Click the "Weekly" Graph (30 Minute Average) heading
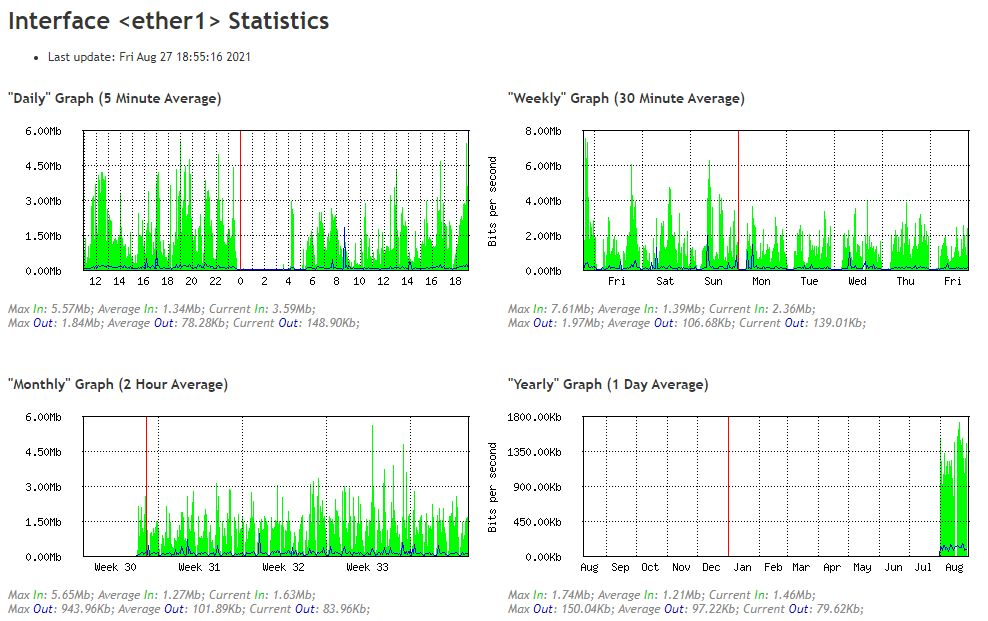Image resolution: width=988 pixels, height=621 pixels. pos(625,98)
